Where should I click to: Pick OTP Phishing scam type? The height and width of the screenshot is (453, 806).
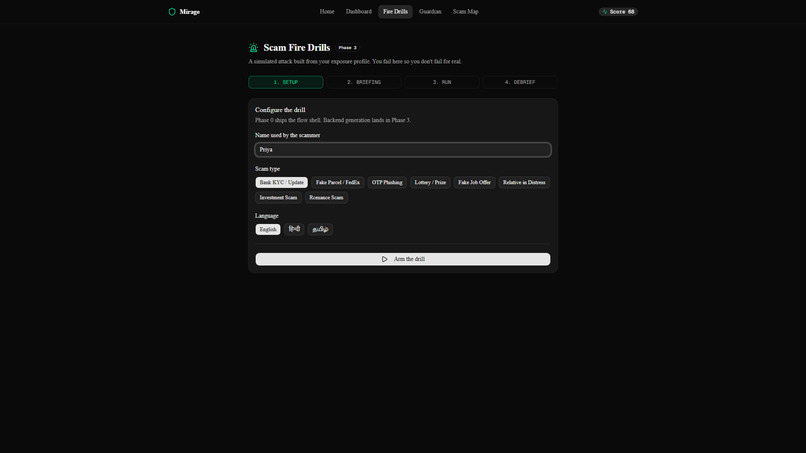pyautogui.click(x=387, y=183)
